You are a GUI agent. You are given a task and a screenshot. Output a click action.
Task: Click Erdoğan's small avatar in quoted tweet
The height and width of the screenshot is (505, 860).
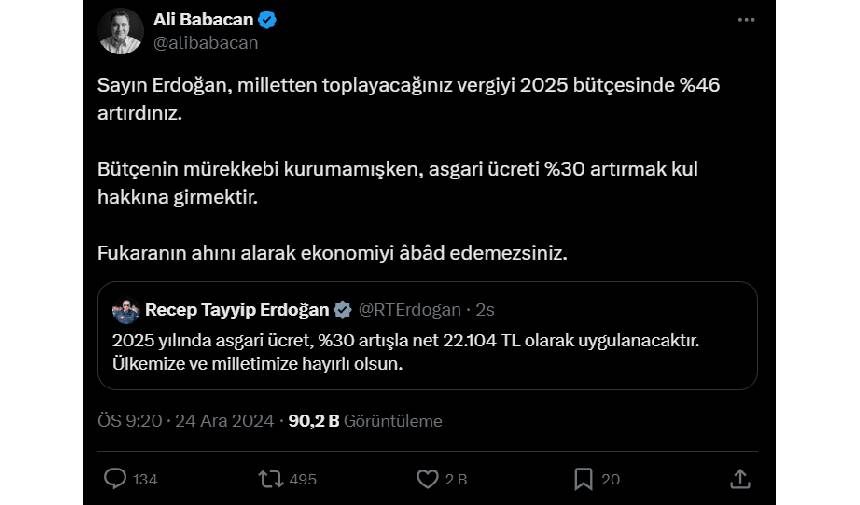[125, 309]
